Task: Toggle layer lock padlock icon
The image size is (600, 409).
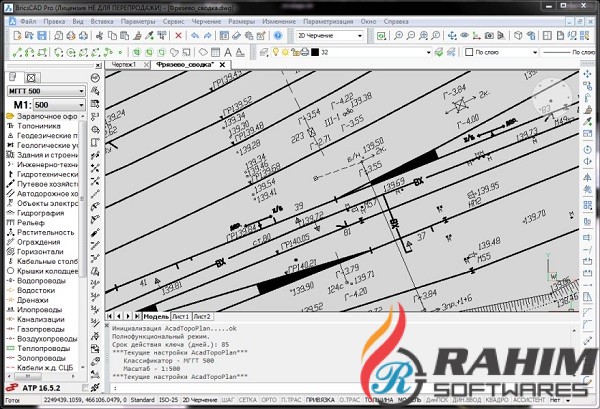Action: point(295,52)
